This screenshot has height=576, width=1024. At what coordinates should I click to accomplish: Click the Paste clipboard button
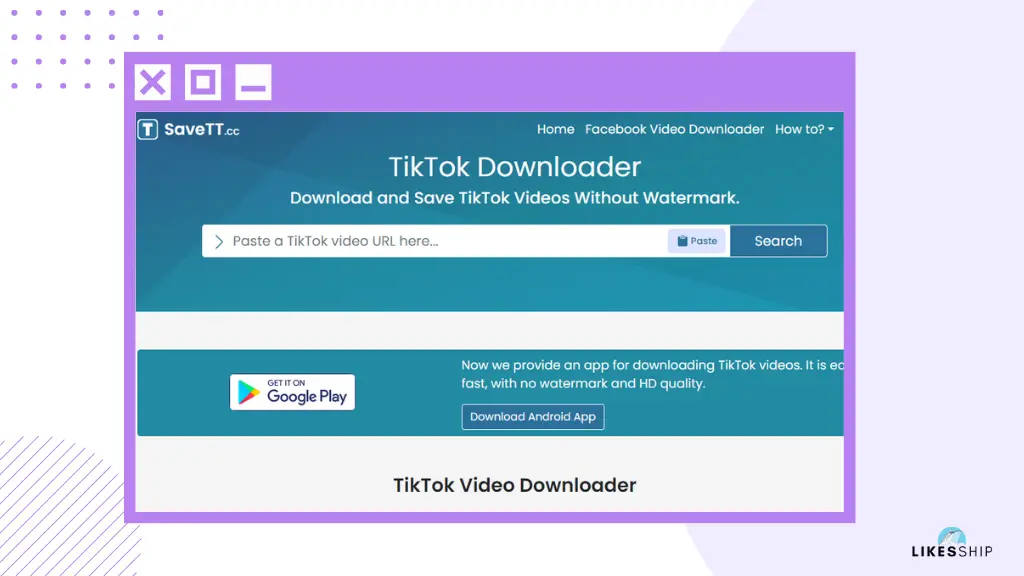[x=697, y=241]
